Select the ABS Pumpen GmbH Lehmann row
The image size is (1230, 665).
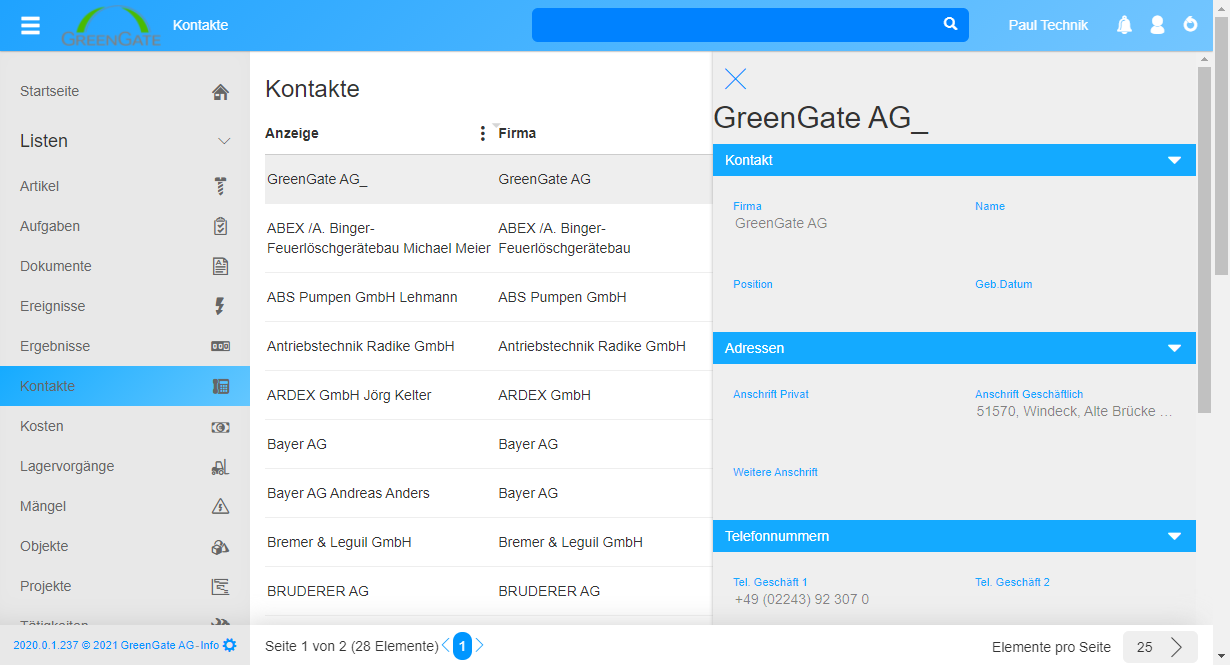coord(488,297)
